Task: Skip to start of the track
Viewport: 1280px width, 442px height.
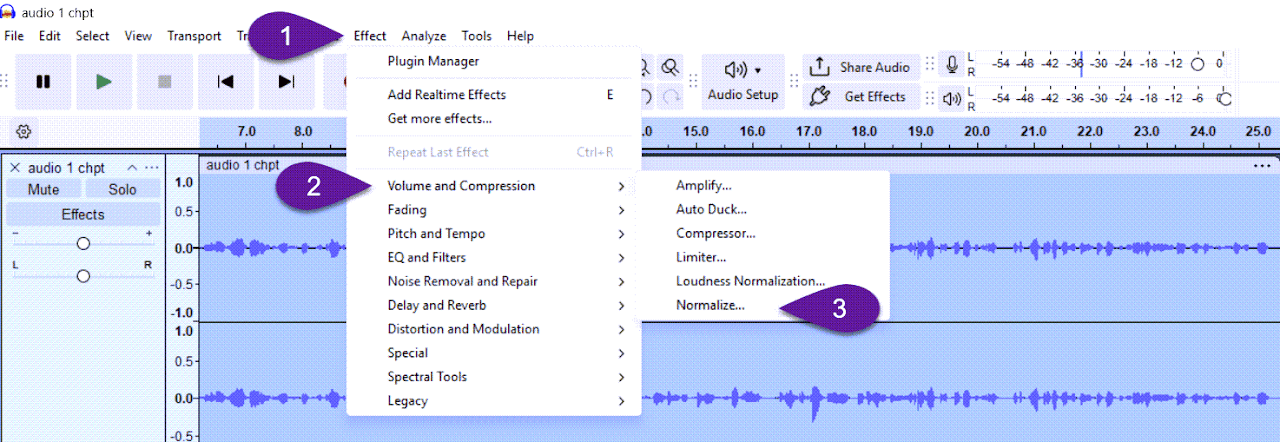Action: coord(226,82)
